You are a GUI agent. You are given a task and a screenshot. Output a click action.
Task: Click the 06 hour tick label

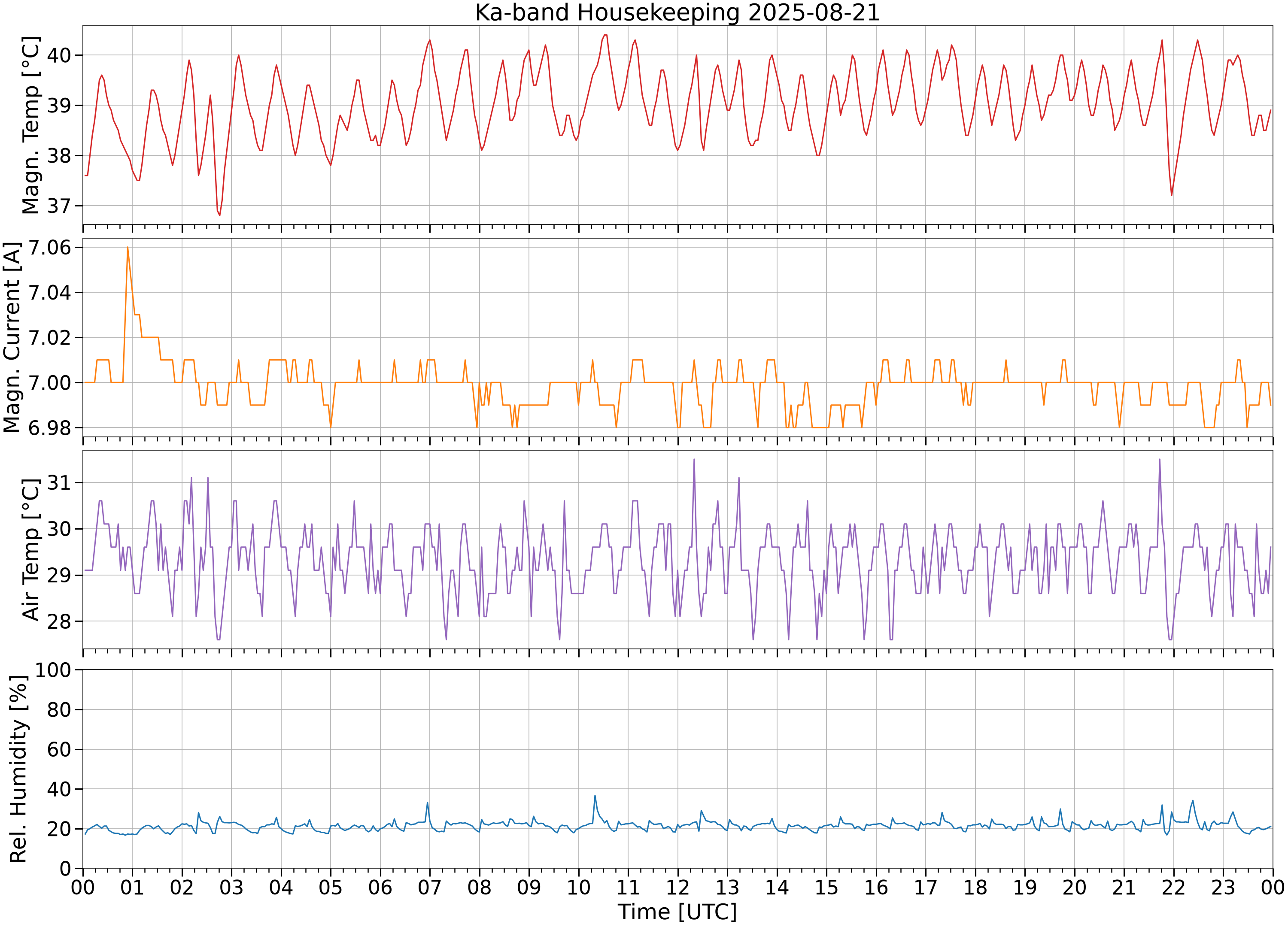click(380, 887)
